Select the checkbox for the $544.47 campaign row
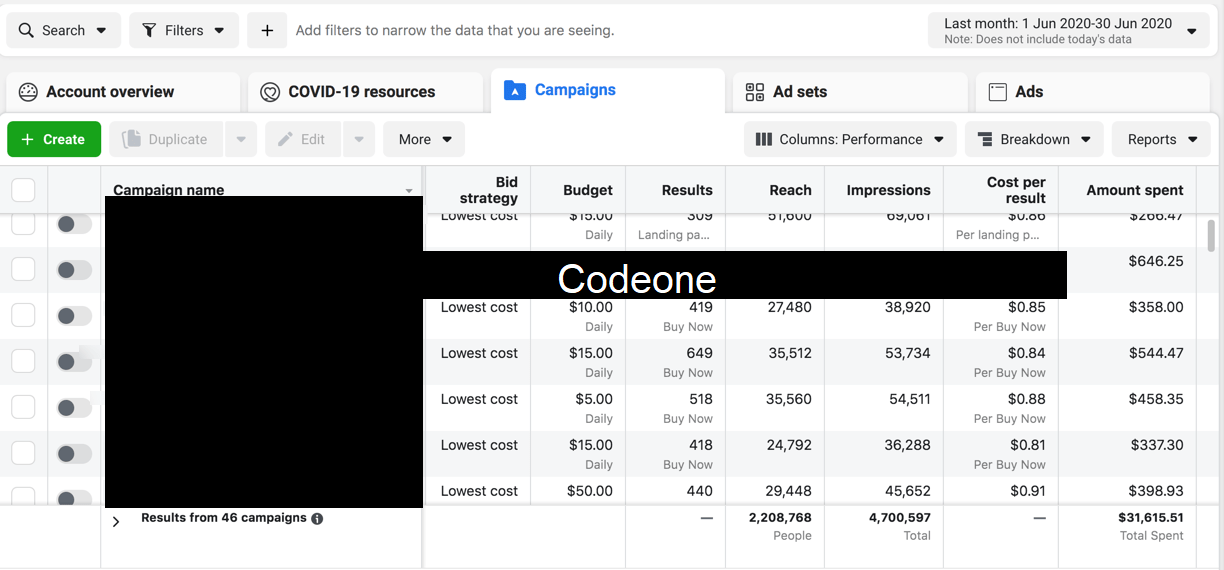Viewport: 1224px width, 570px height. coord(23,362)
